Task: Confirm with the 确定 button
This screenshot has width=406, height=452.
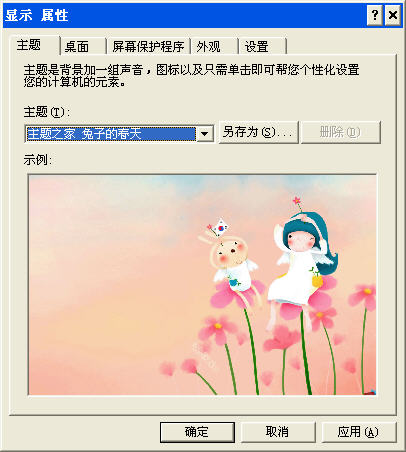Action: tap(197, 432)
